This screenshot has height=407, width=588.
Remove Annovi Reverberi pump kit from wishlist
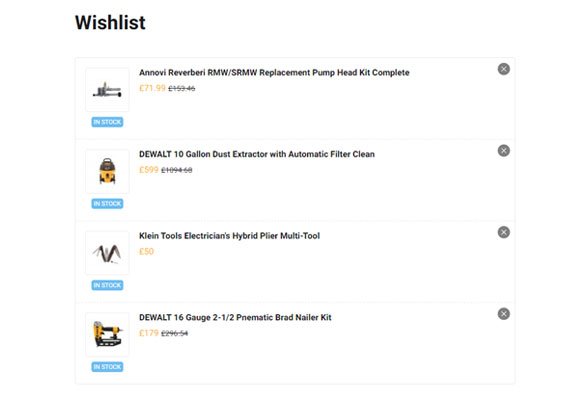tap(503, 69)
